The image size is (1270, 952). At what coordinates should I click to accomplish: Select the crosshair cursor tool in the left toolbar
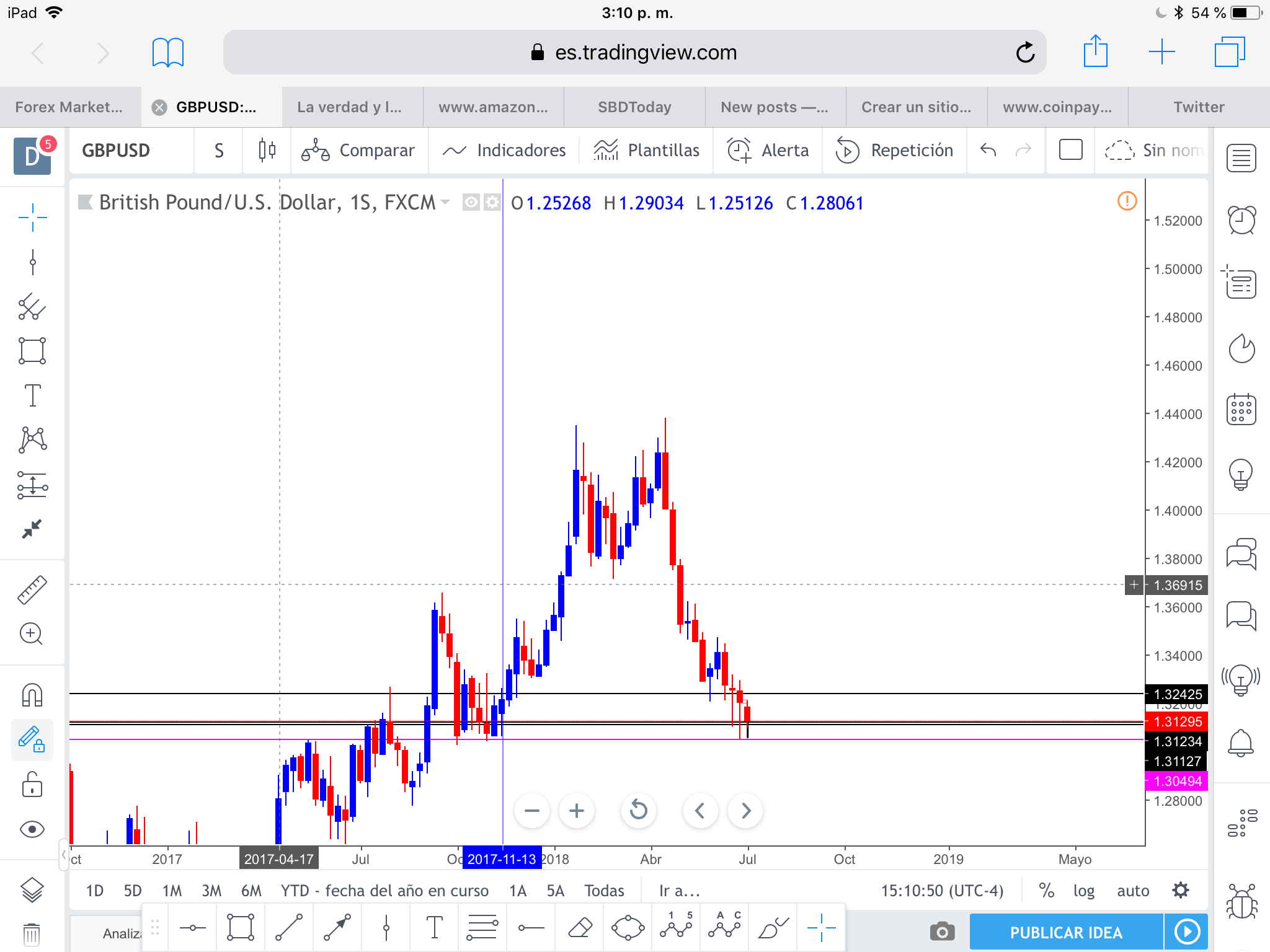[32, 218]
